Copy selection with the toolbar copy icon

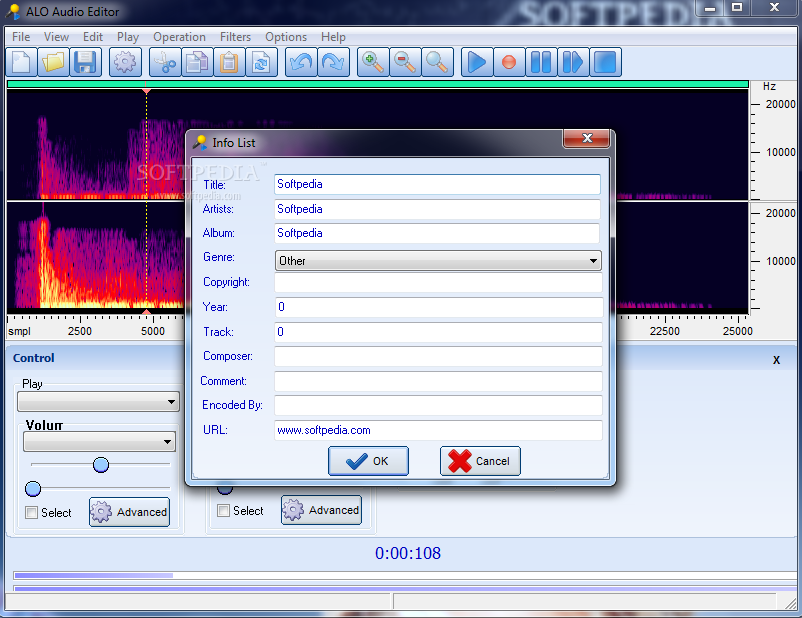click(197, 62)
